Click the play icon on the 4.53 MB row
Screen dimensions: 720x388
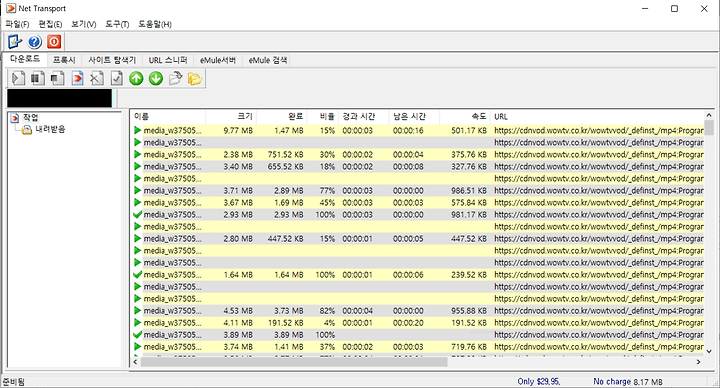click(x=137, y=310)
